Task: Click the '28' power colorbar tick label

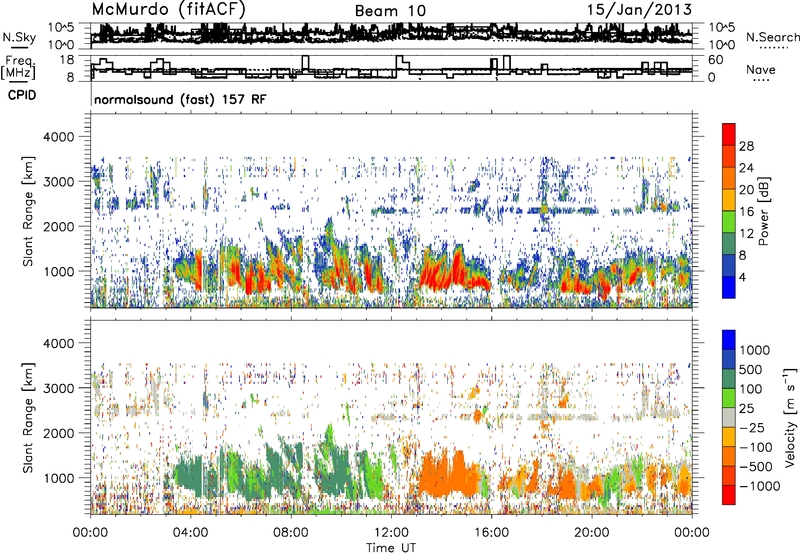Action: pyautogui.click(x=746, y=146)
